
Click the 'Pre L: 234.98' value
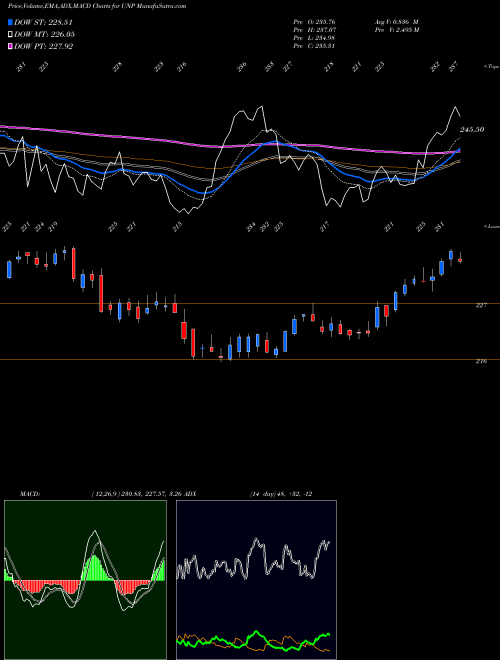[314, 38]
